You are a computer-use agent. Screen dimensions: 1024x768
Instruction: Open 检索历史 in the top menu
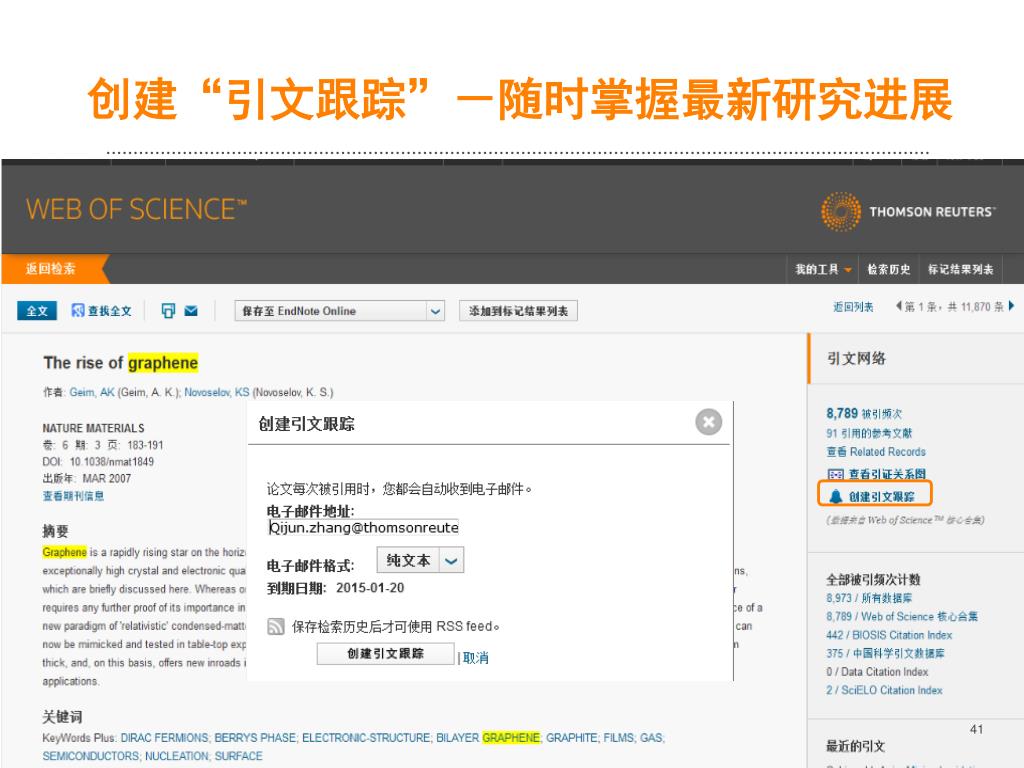(x=888, y=269)
